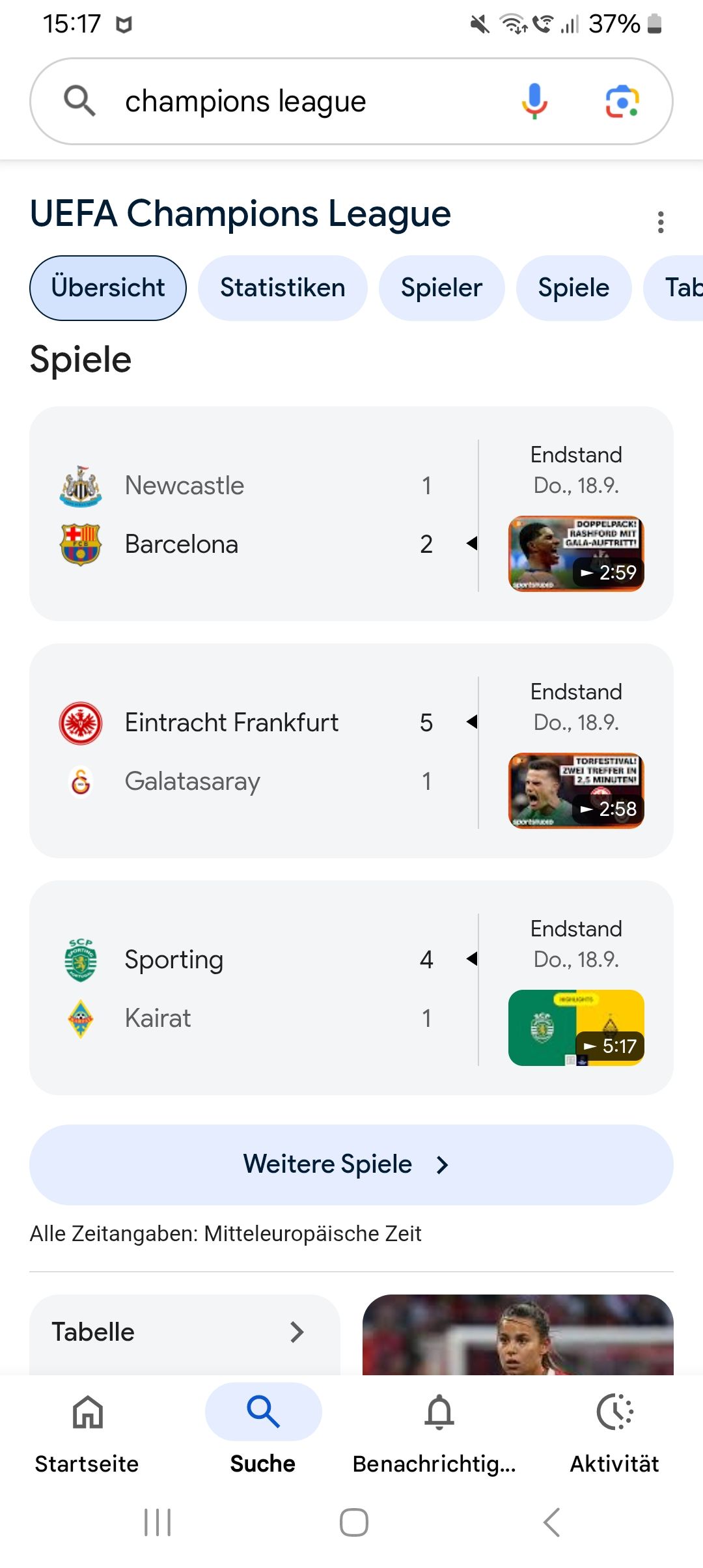The image size is (703, 1568).
Task: Tap the Suche navigation icon
Action: click(263, 1413)
